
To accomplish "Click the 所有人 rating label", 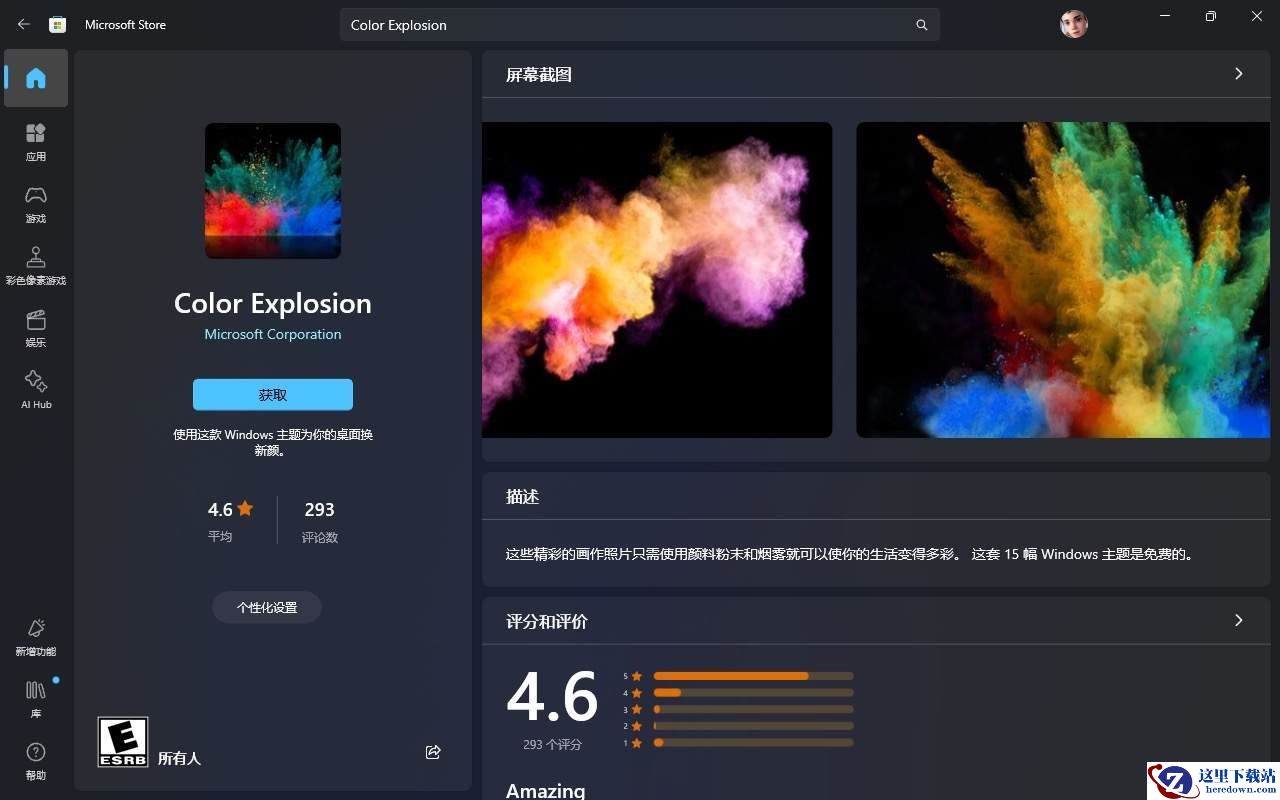I will (x=180, y=758).
